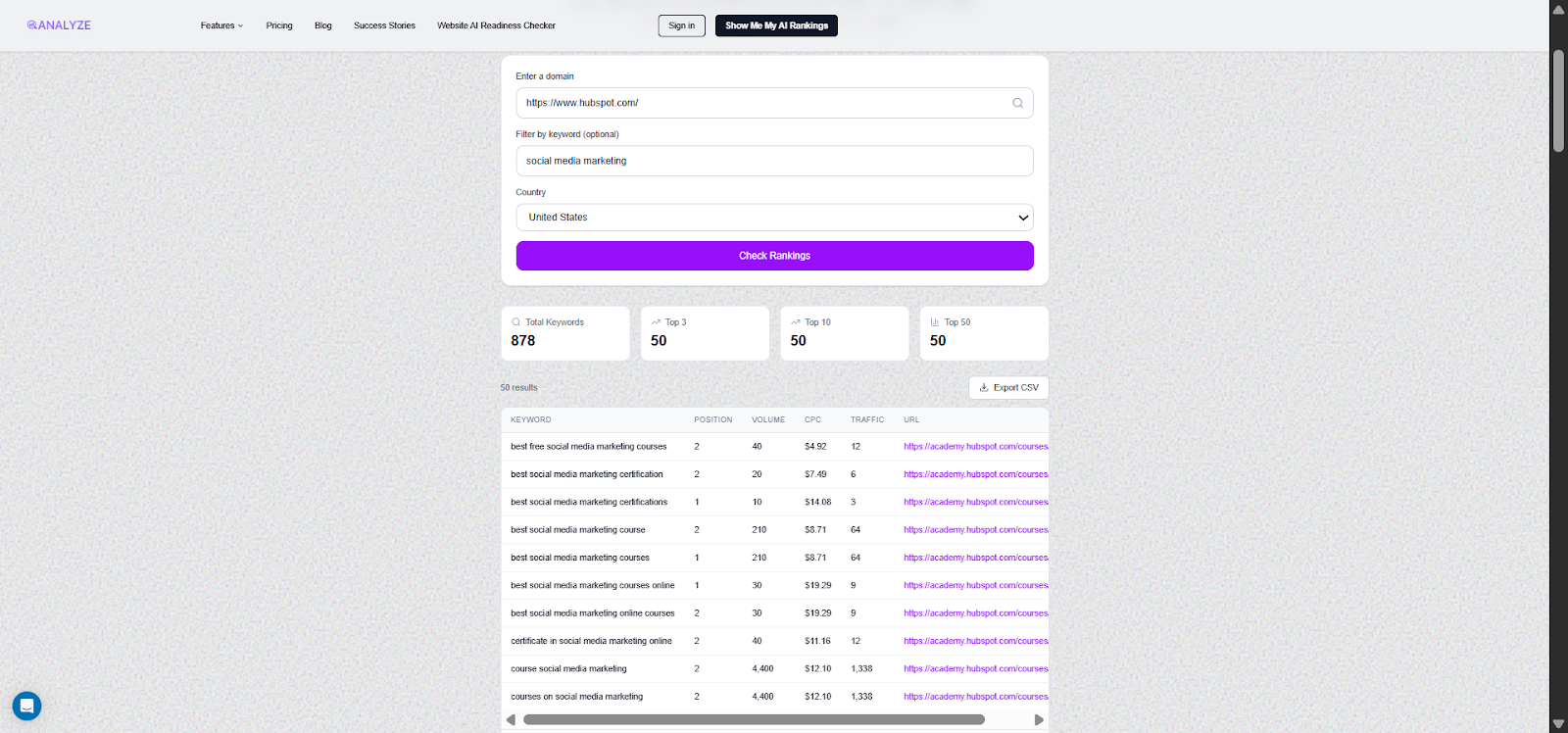Sort by the KEYWORD column header
Screen dimensions: 1568x733
530,419
